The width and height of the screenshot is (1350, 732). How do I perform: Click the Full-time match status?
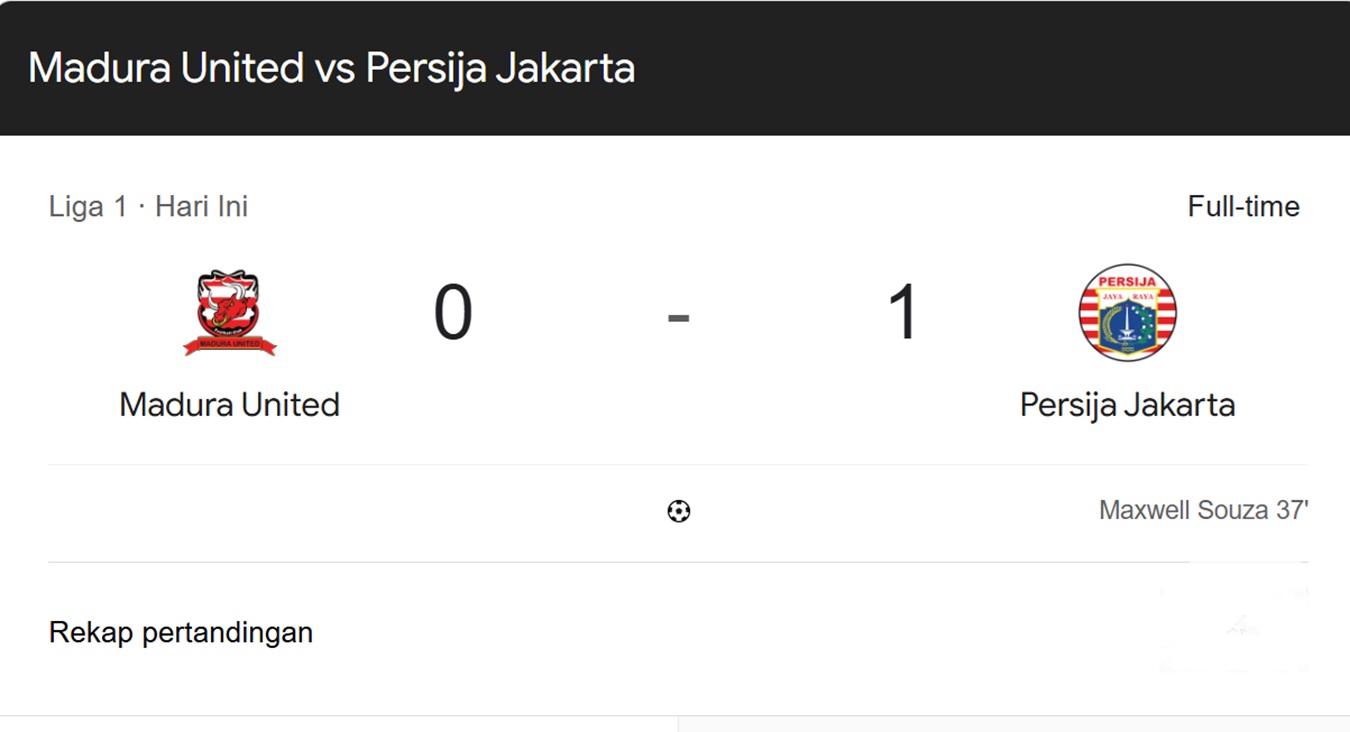coord(1243,207)
